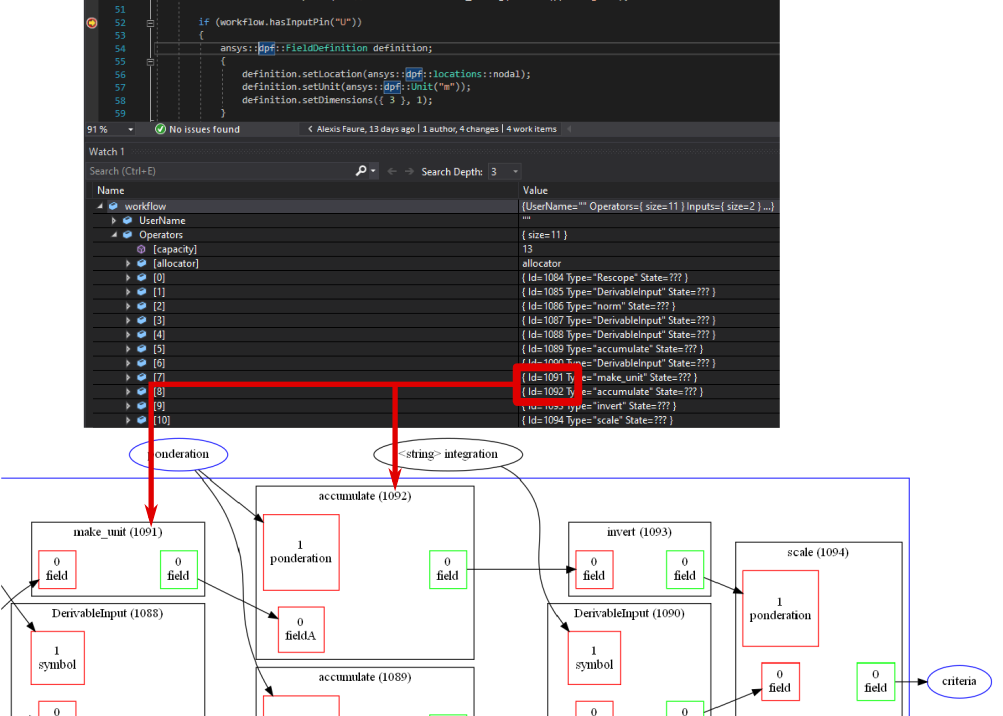Open the 91 % zoom dropdown
The height and width of the screenshot is (716, 1003).
click(x=130, y=129)
